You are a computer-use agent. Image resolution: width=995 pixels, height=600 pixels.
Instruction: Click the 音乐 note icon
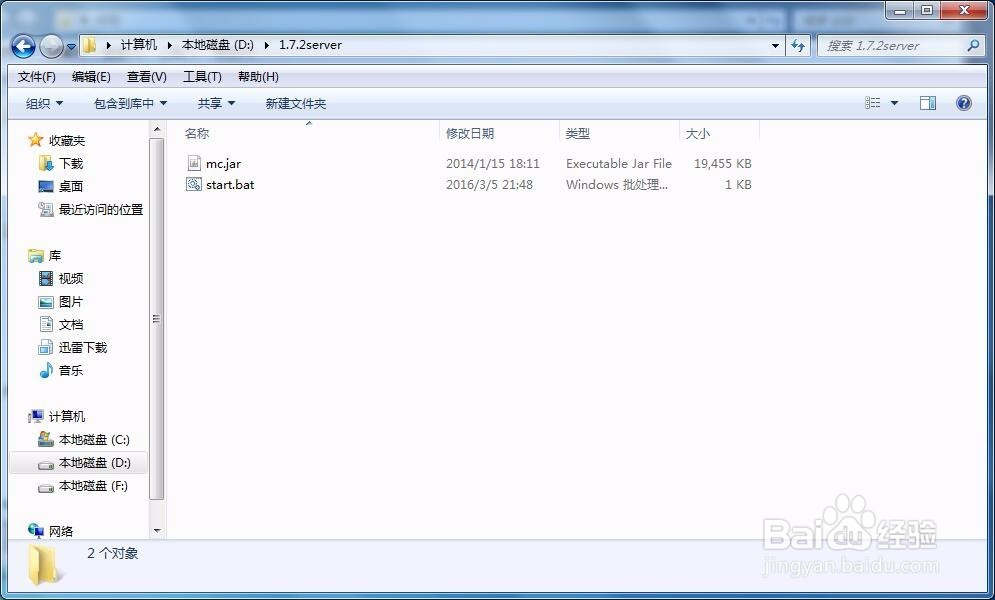pos(46,370)
